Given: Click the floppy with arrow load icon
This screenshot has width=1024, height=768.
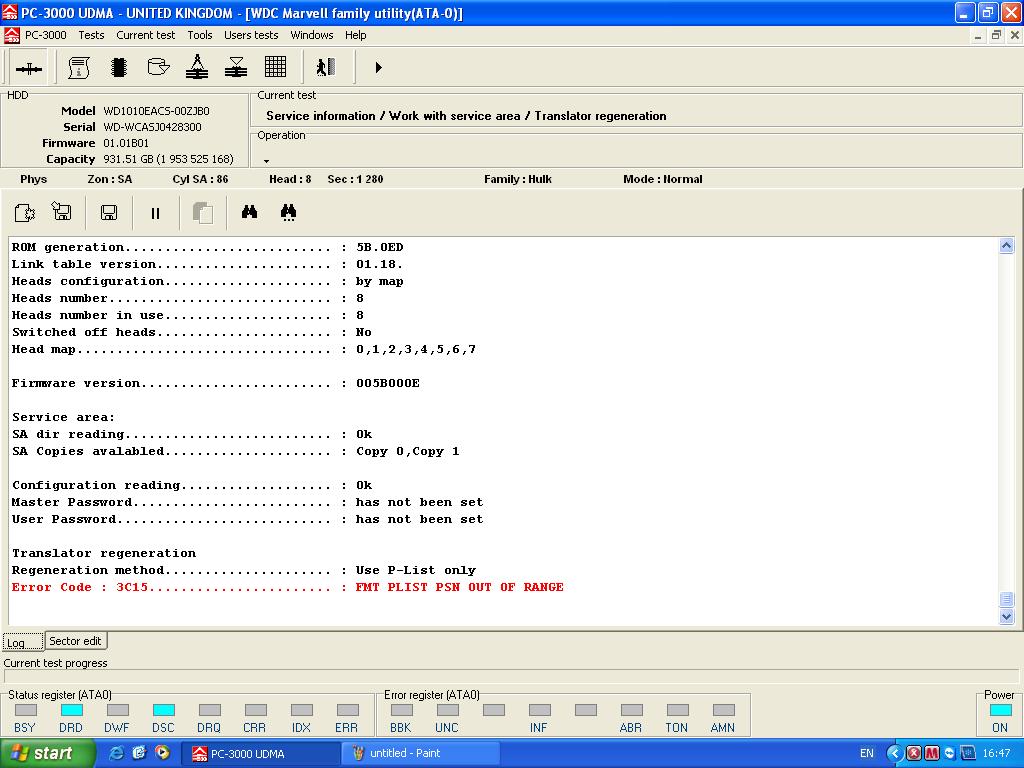Looking at the screenshot, I should click(x=62, y=212).
